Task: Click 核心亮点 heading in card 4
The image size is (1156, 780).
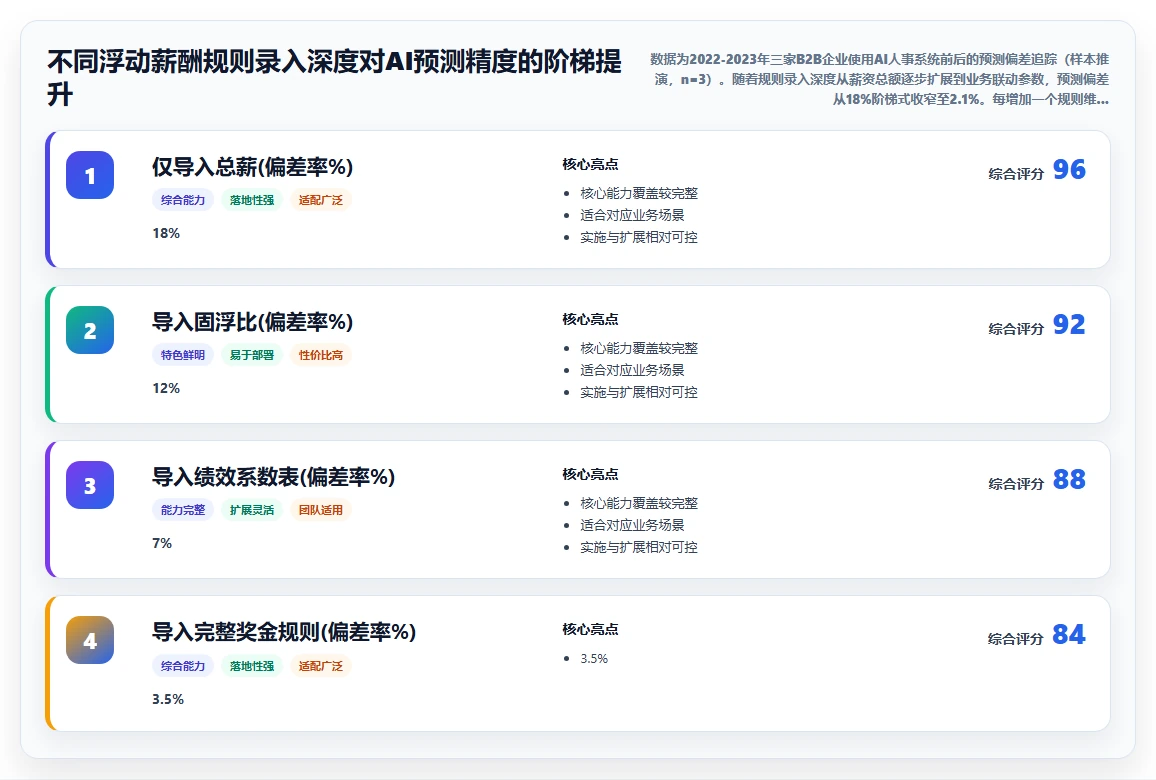Action: pos(591,629)
